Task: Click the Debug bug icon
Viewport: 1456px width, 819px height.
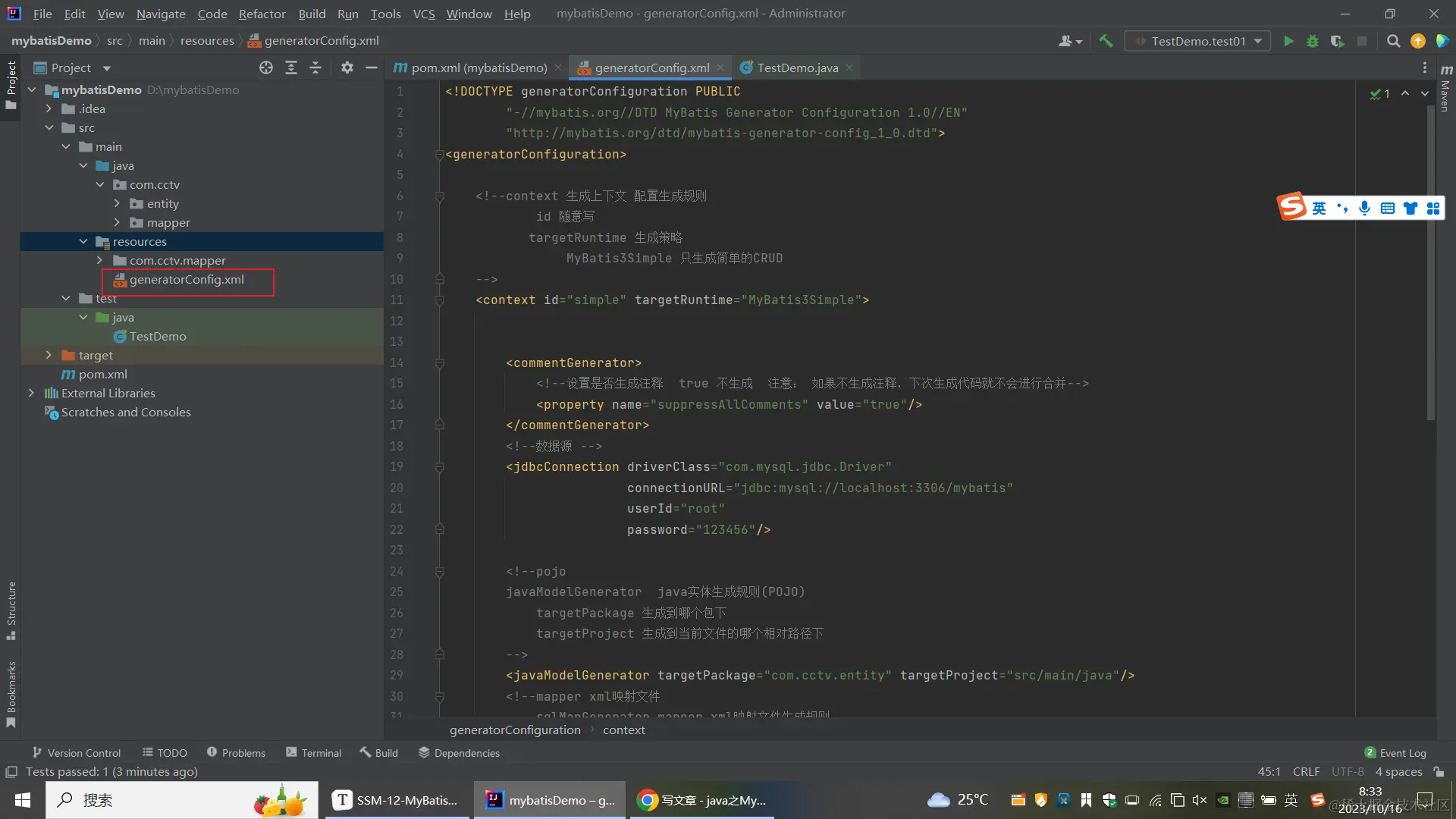Action: coord(1313,41)
